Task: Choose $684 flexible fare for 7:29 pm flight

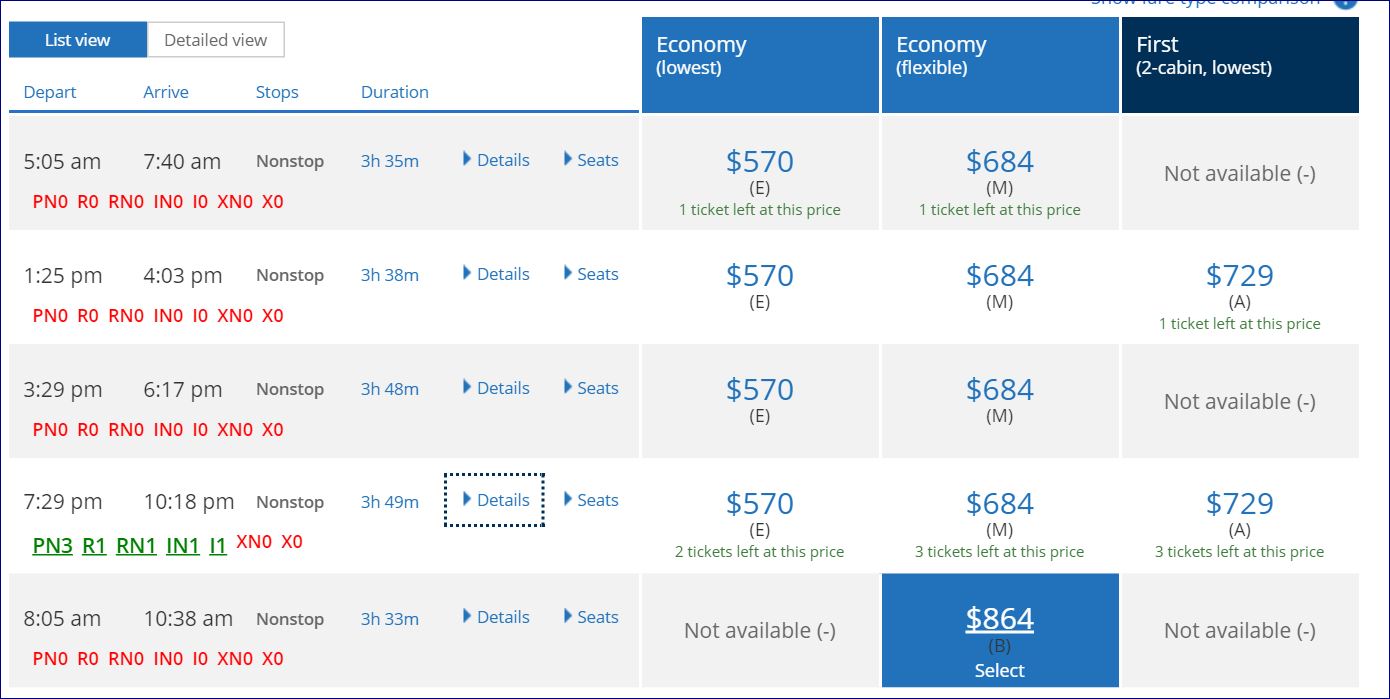Action: pyautogui.click(x=1000, y=504)
